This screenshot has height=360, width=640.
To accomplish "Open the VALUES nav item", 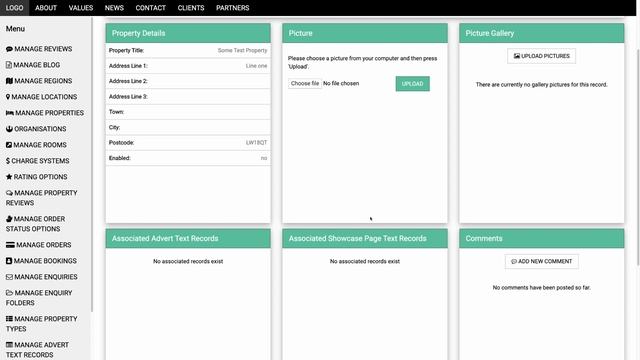I will pos(81,8).
